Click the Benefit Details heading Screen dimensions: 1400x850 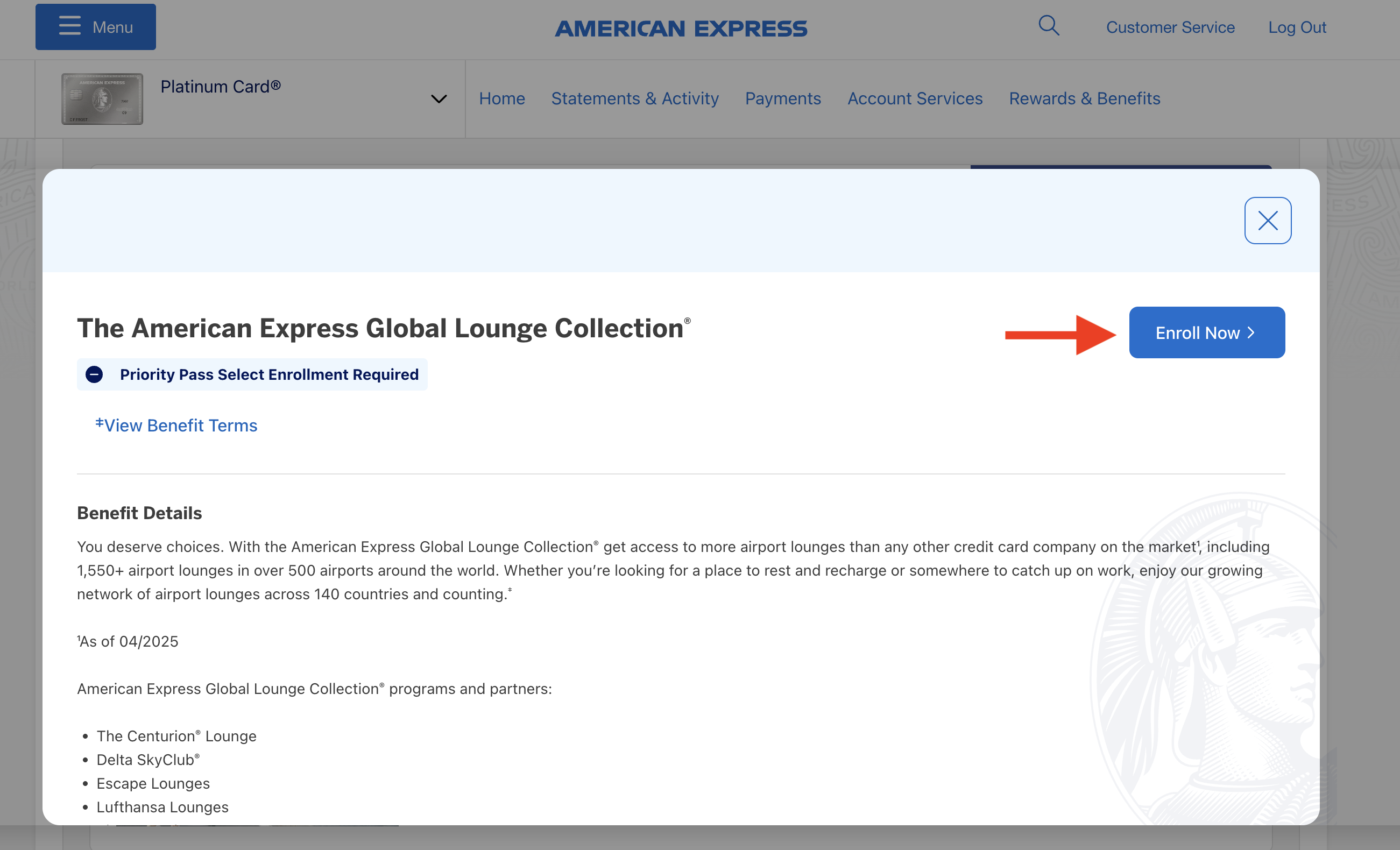(x=139, y=513)
